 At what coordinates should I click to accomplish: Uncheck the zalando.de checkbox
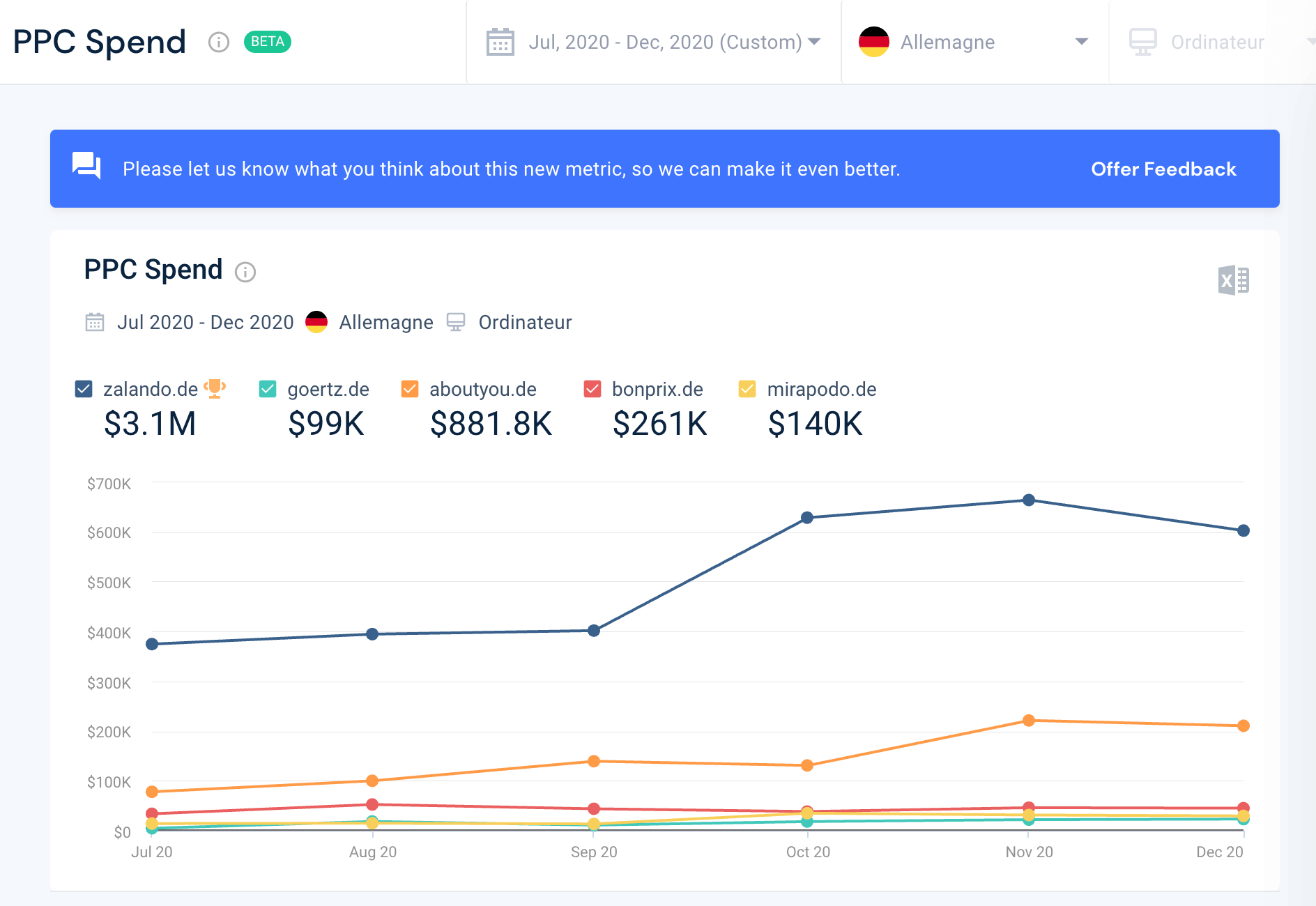(84, 389)
